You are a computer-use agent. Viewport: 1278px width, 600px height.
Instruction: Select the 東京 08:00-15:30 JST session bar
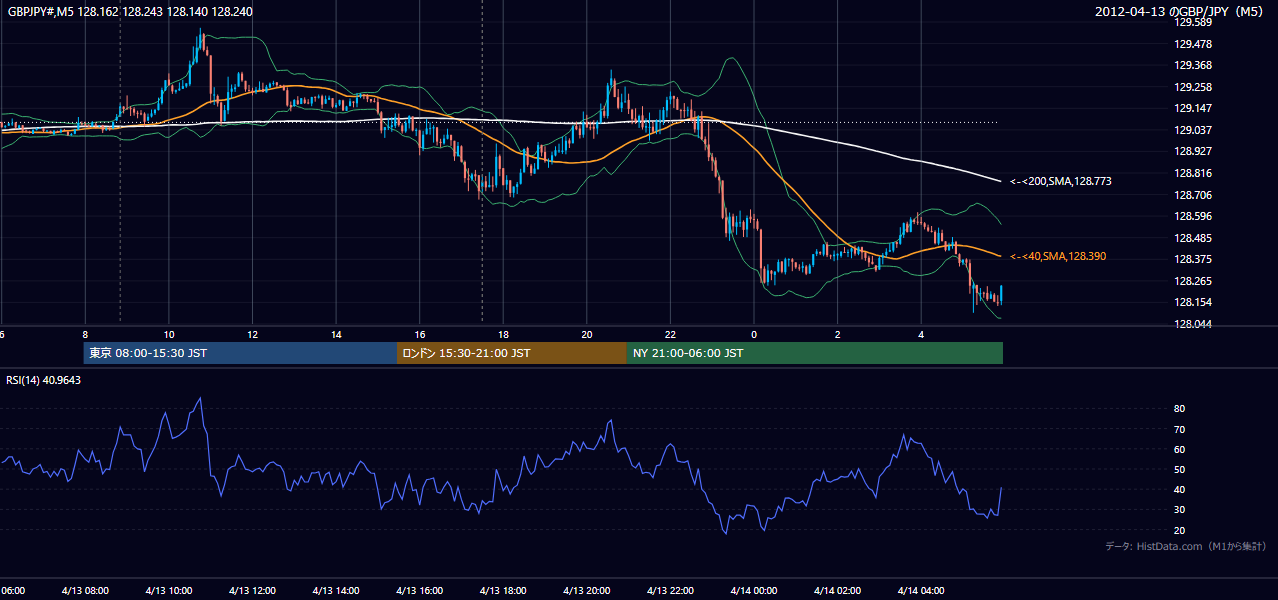click(240, 353)
